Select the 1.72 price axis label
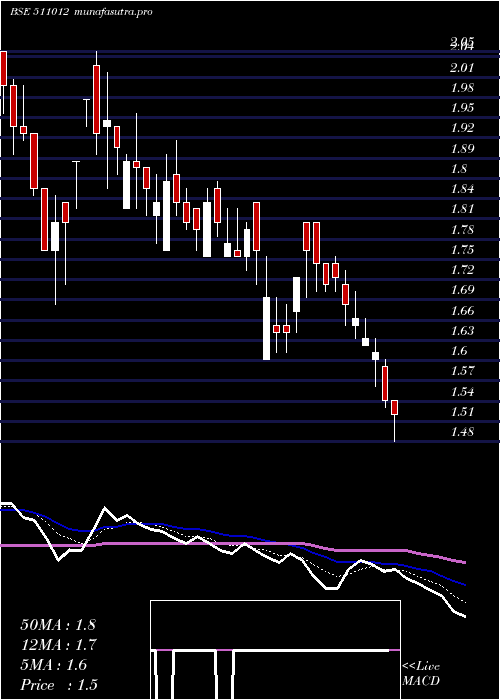Screen dimensions: 500x700 tap(462, 270)
